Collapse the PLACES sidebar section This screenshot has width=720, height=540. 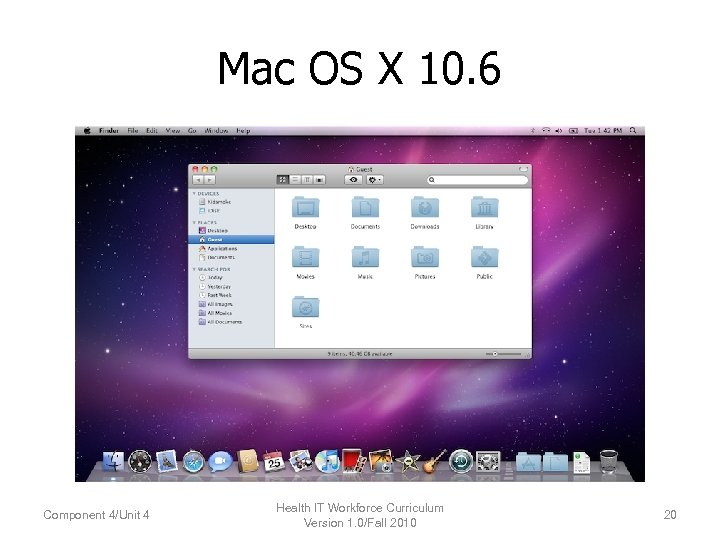194,223
